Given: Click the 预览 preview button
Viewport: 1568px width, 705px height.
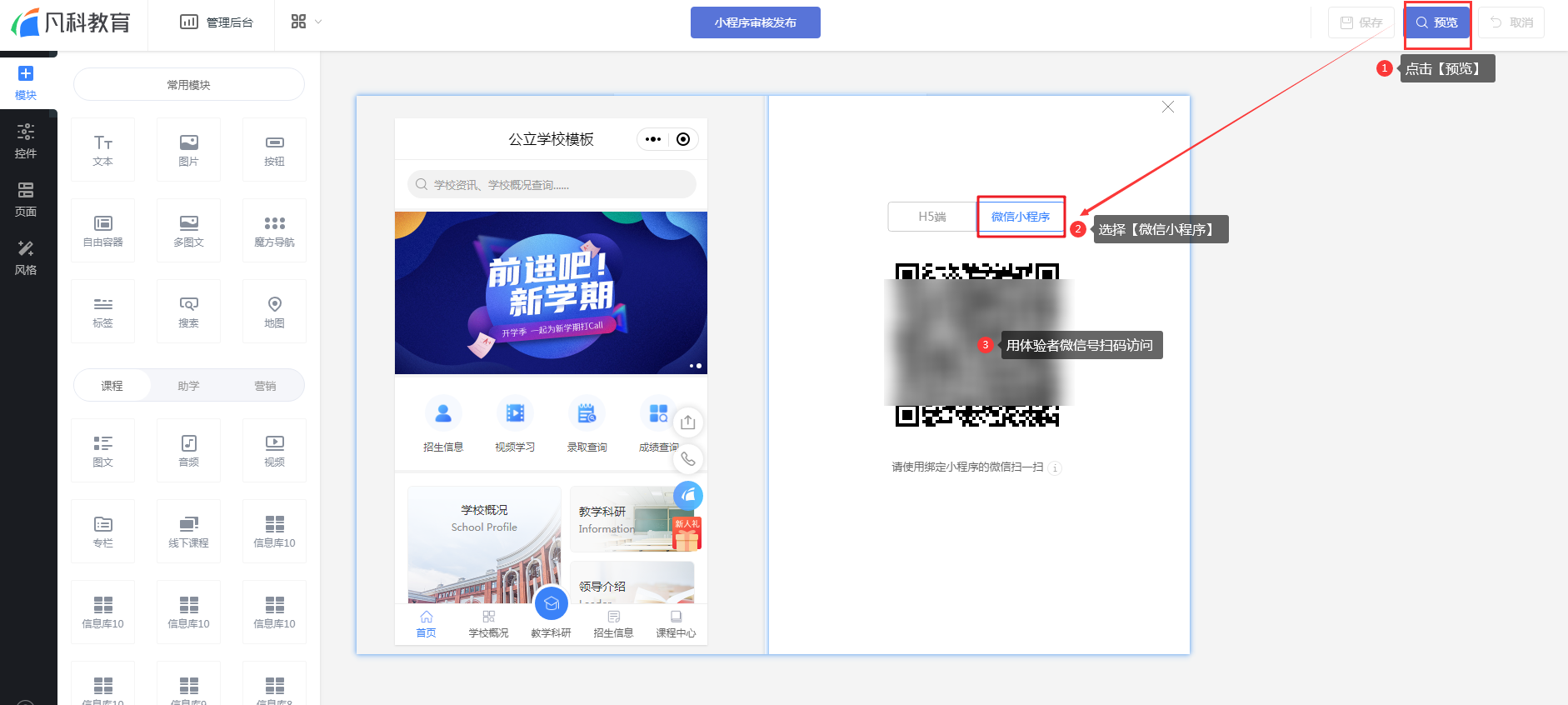Looking at the screenshot, I should tap(1437, 22).
